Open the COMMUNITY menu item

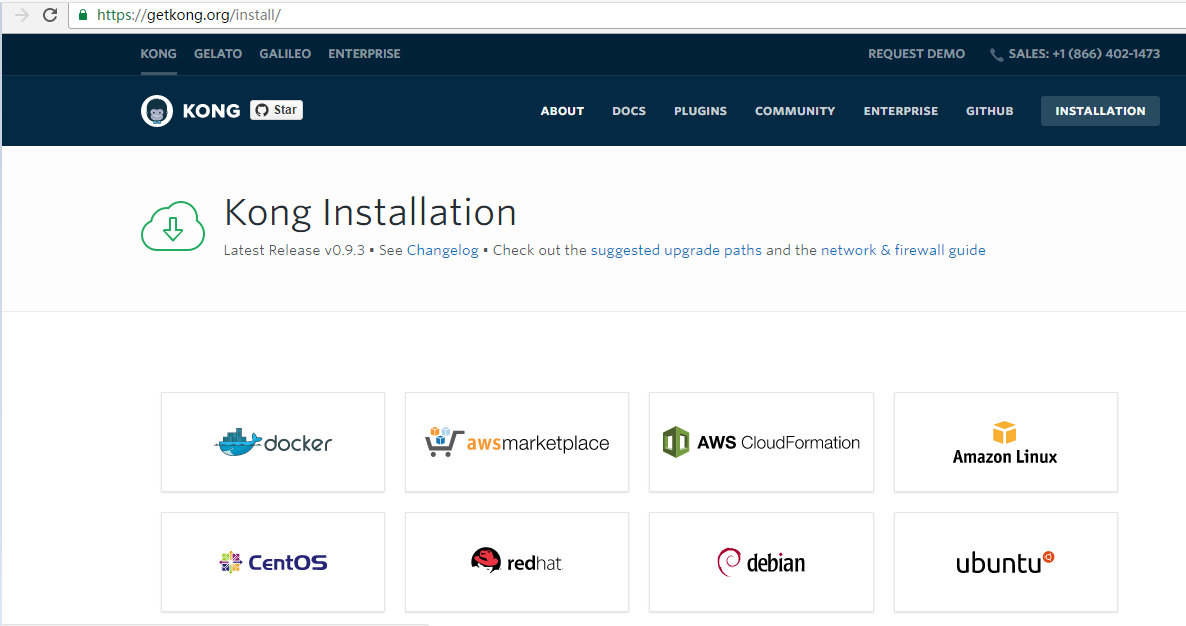point(795,111)
